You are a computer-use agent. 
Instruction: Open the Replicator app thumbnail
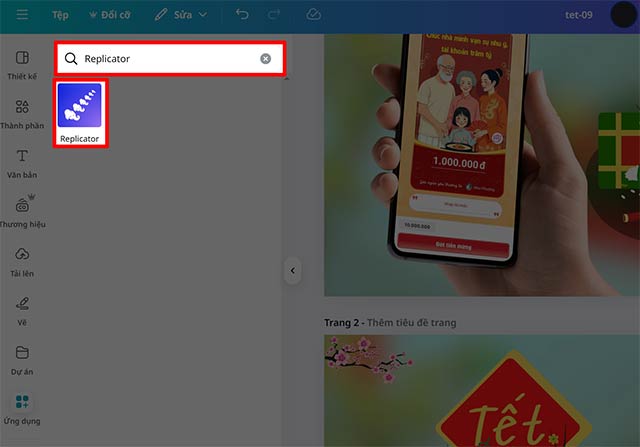80,113
